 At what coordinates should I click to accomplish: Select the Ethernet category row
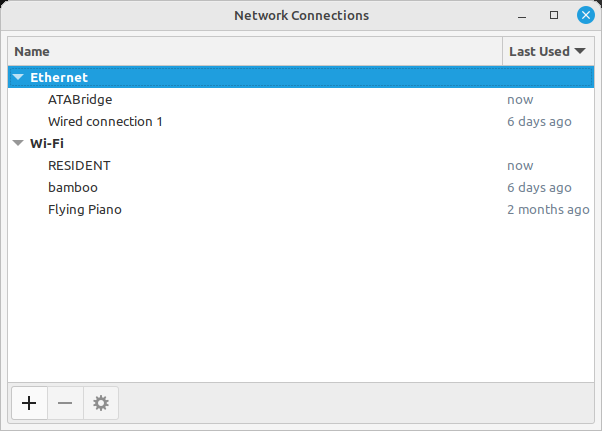(x=59, y=77)
